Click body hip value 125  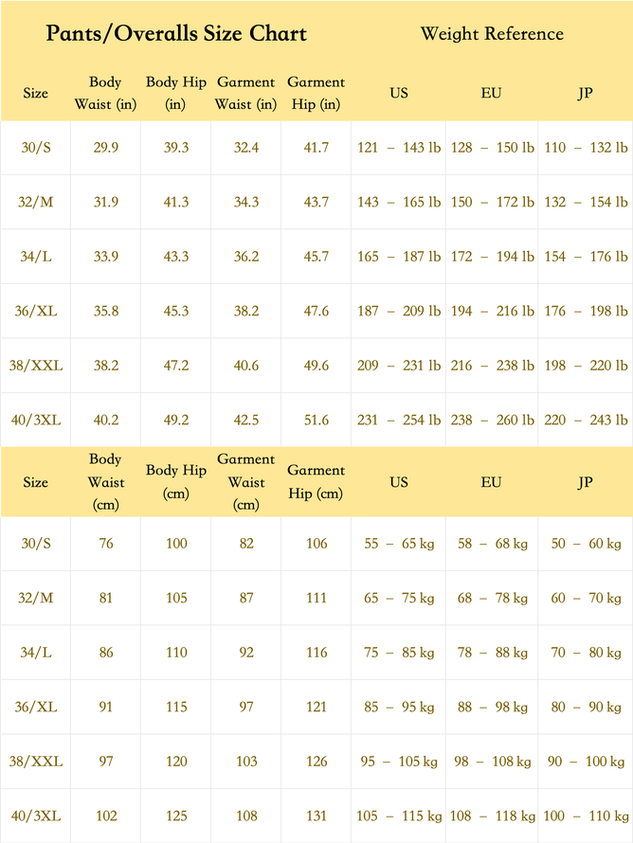pyautogui.click(x=176, y=816)
